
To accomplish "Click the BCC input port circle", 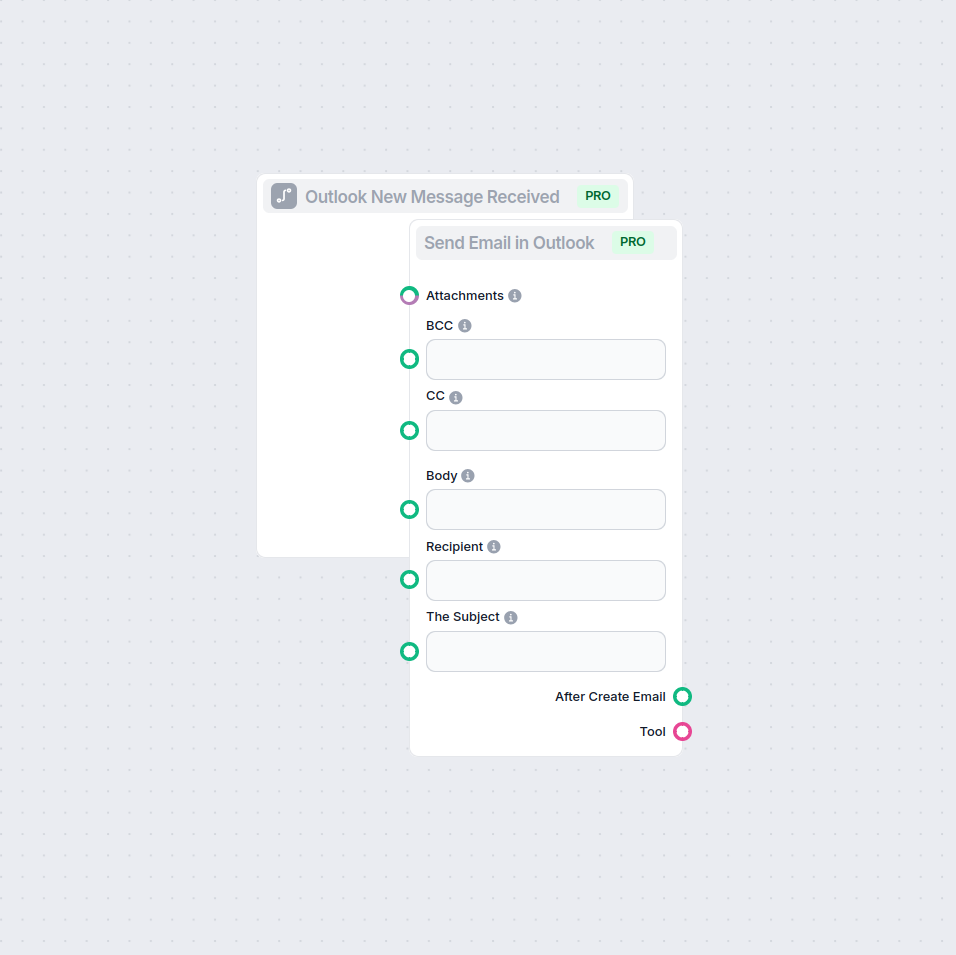I will [x=409, y=359].
